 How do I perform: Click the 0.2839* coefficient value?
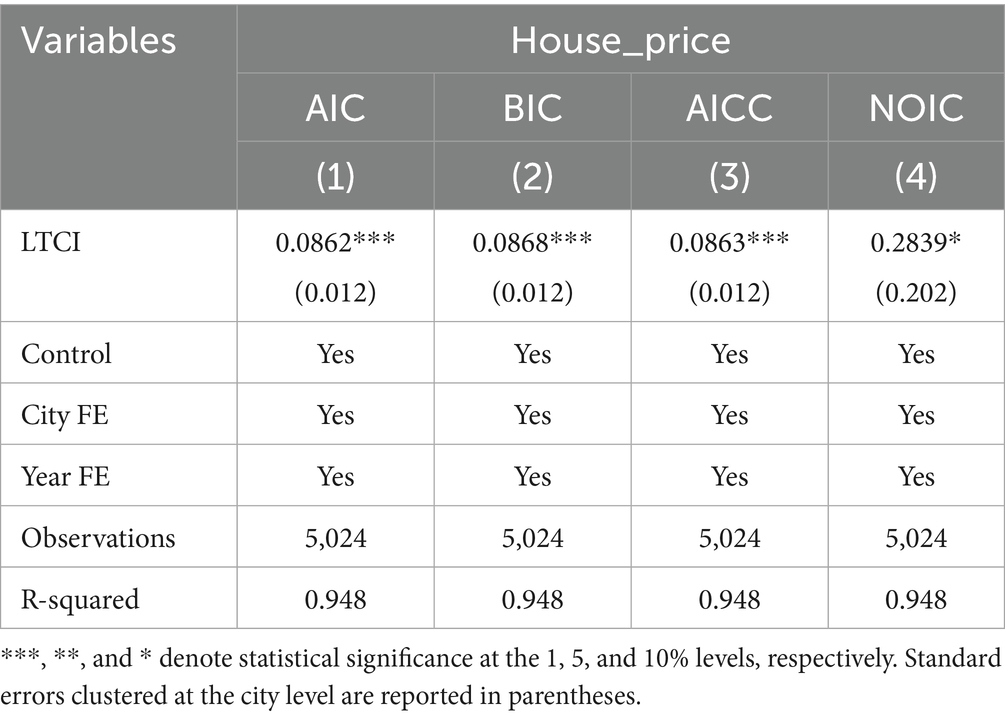[x=916, y=241]
